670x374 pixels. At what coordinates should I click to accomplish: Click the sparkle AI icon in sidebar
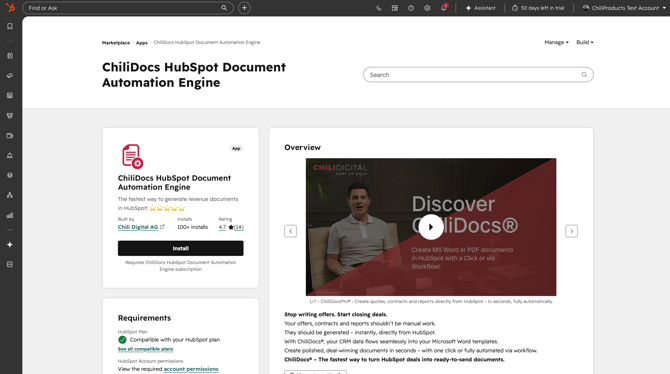pos(10,244)
